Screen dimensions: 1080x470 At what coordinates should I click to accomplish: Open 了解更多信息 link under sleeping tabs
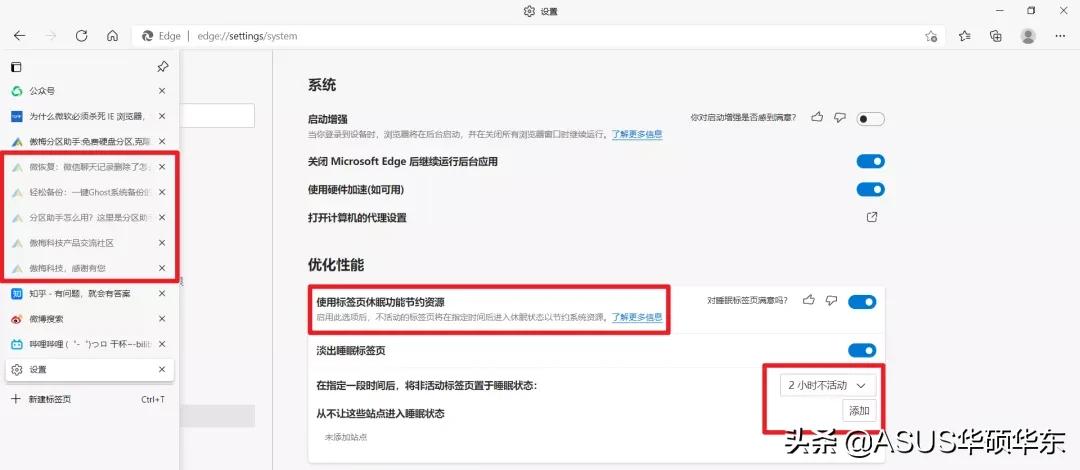coord(637,317)
